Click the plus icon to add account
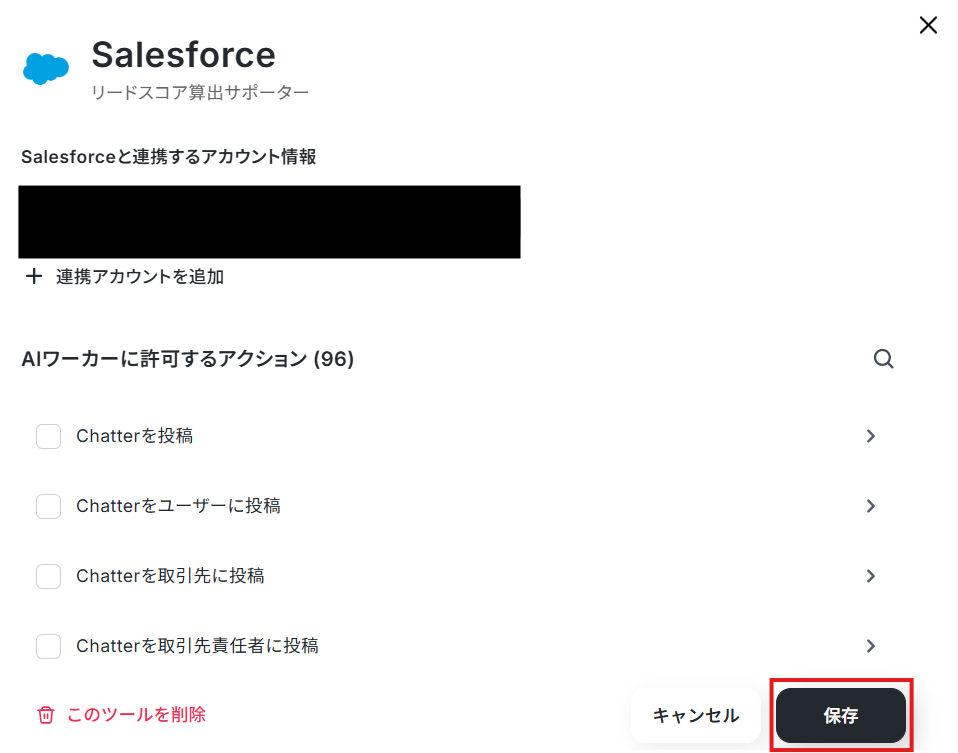Viewport: 958px width, 753px height. (34, 276)
